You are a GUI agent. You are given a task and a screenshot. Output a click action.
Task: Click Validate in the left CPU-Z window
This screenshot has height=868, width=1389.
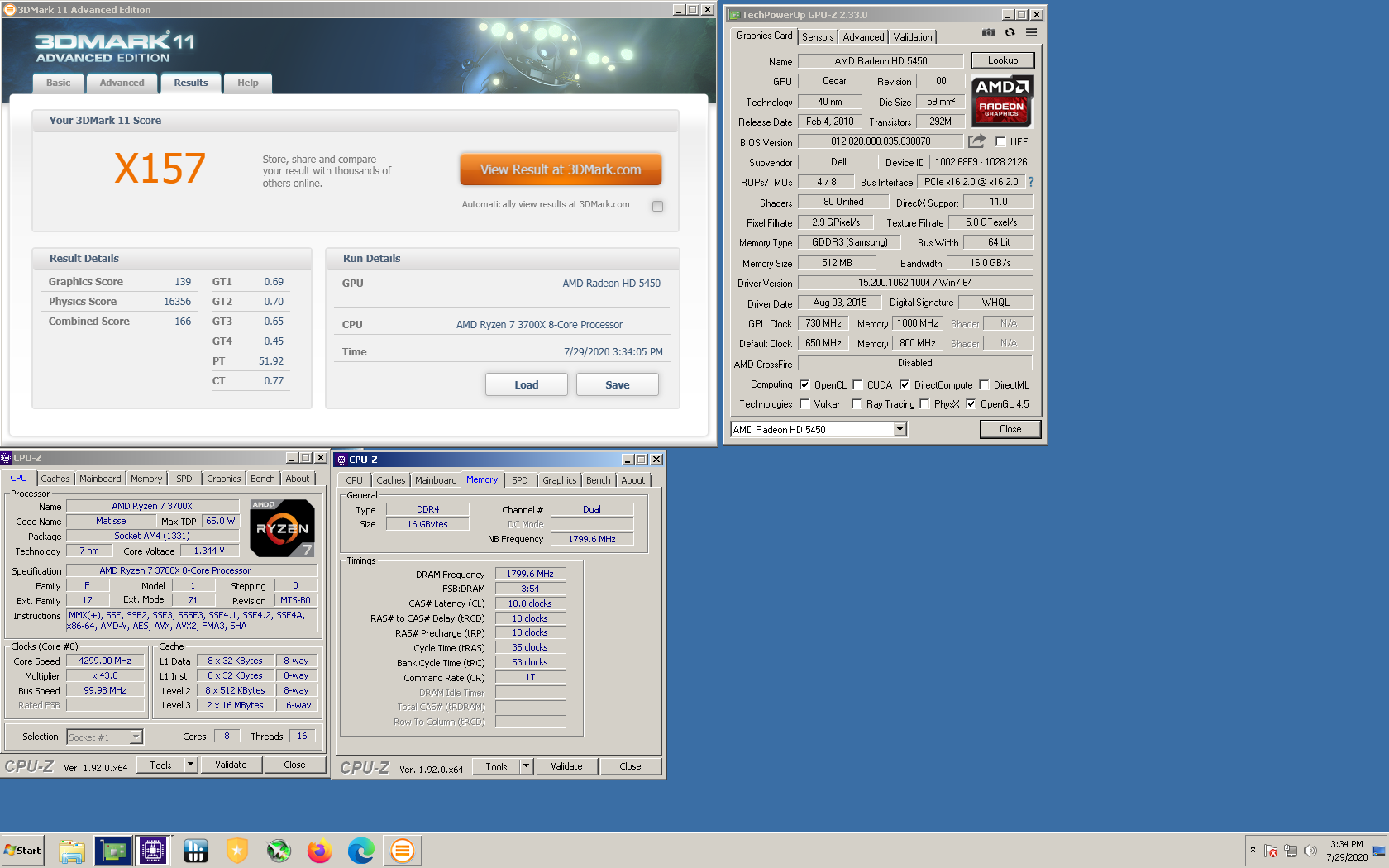coord(231,765)
